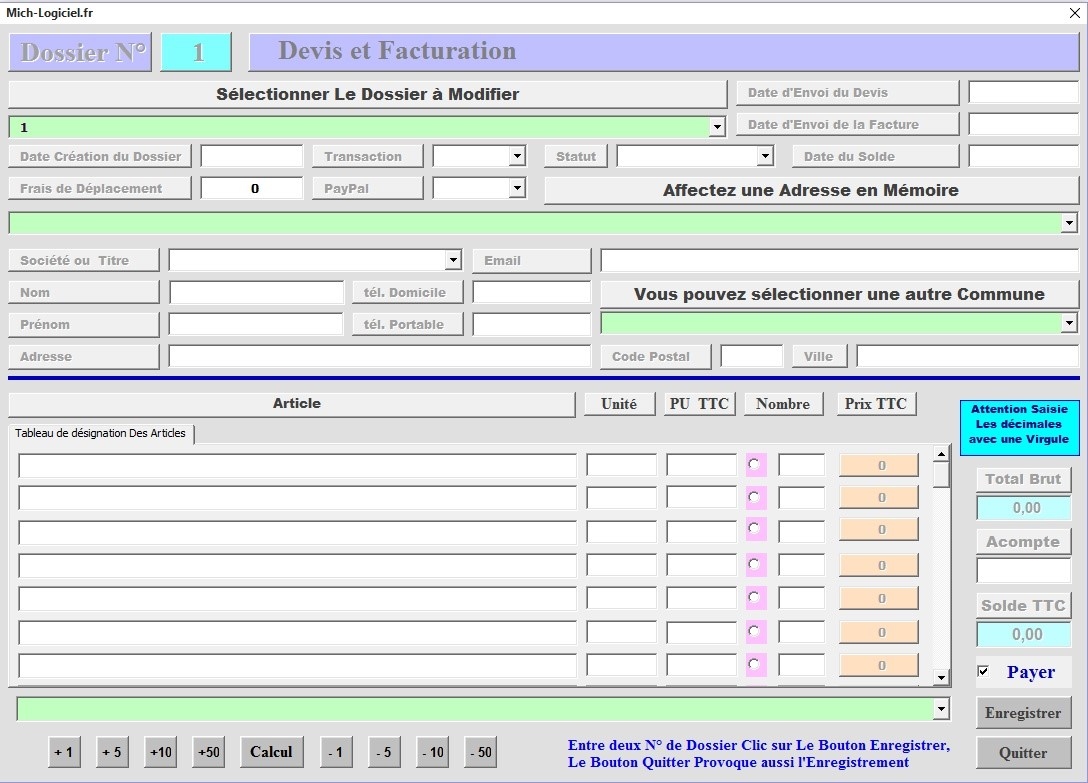Select the first article row radio button

click(x=754, y=464)
